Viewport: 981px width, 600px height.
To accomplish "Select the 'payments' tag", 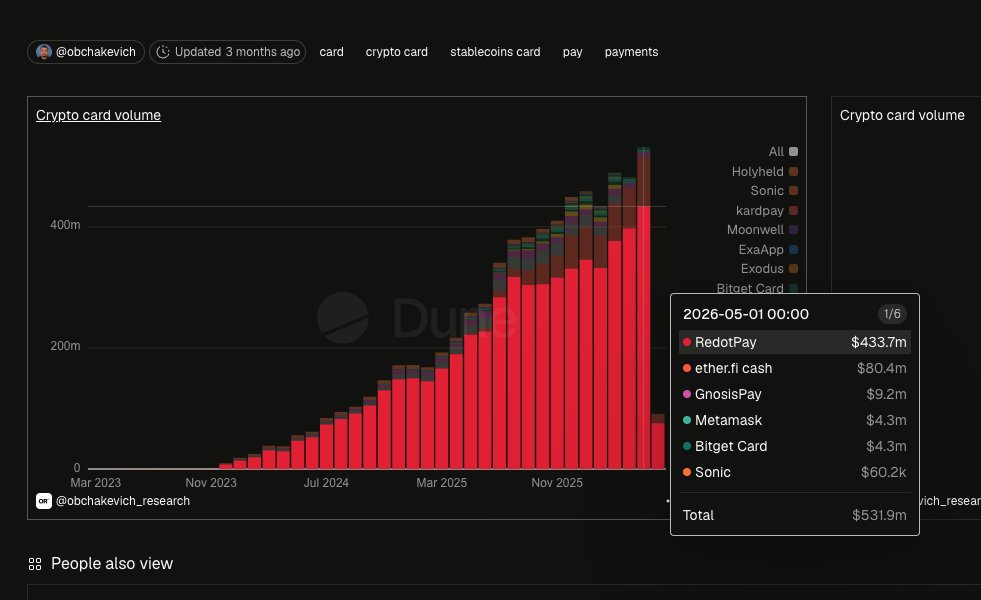I will (x=631, y=52).
